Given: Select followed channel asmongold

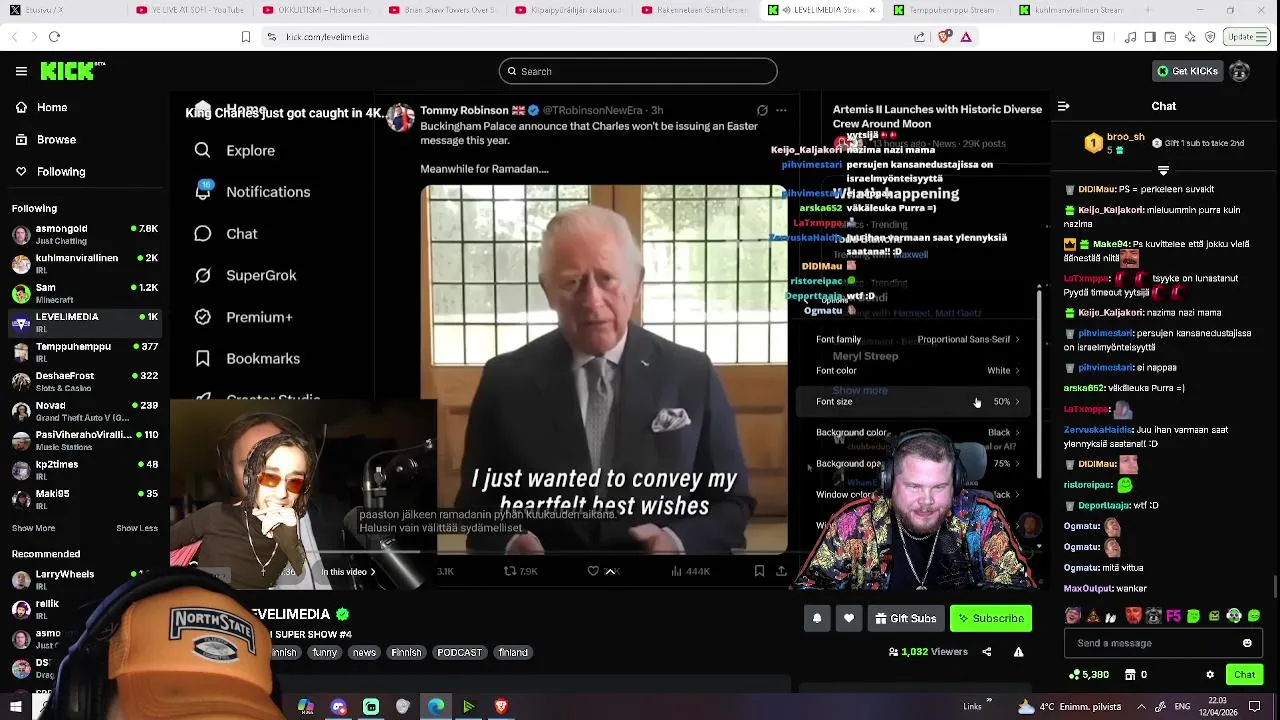Looking at the screenshot, I should click(x=85, y=234).
